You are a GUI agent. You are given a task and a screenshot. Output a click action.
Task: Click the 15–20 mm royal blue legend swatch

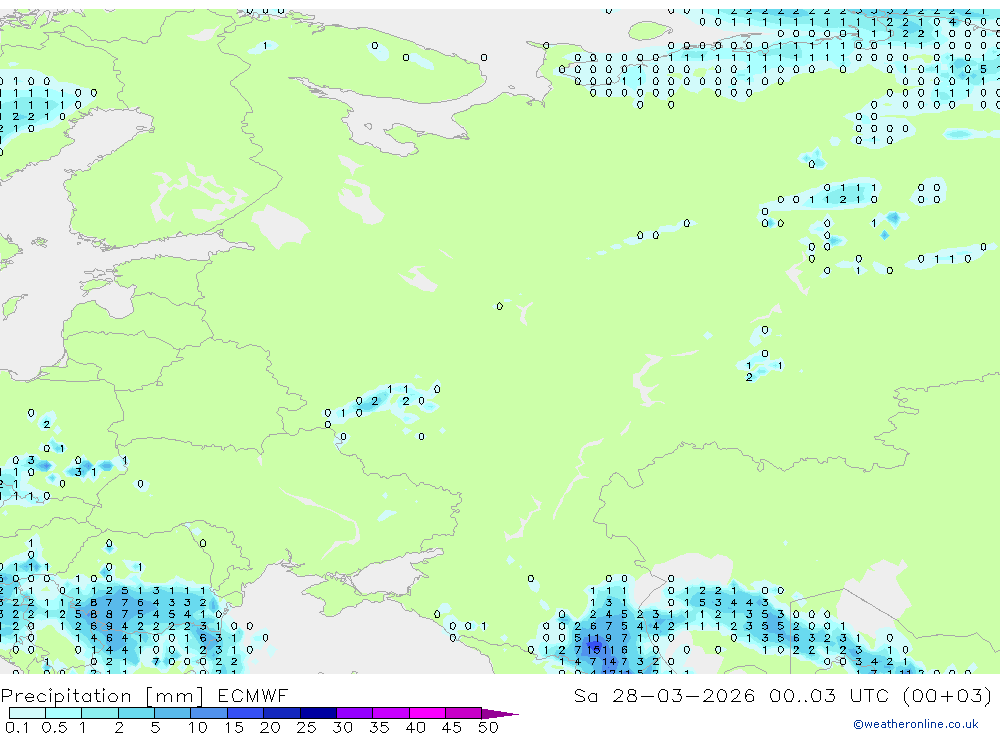pos(245,713)
